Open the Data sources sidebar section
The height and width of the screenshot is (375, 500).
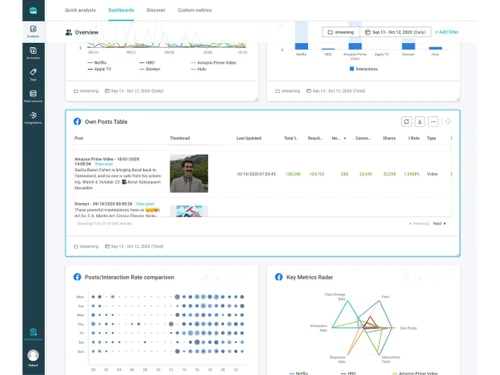[33, 96]
